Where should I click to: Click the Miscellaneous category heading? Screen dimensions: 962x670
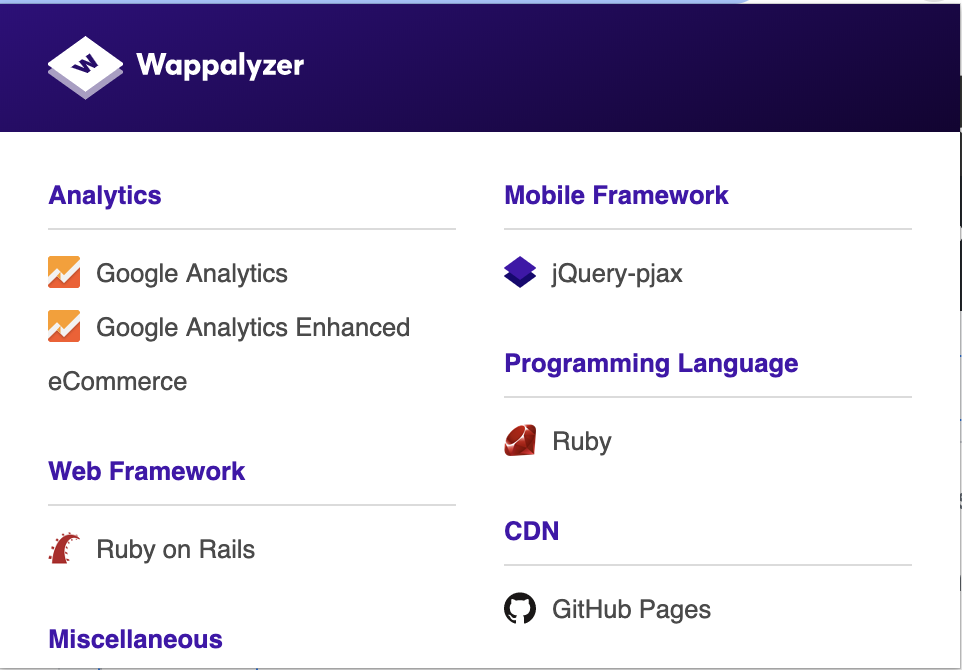click(135, 639)
